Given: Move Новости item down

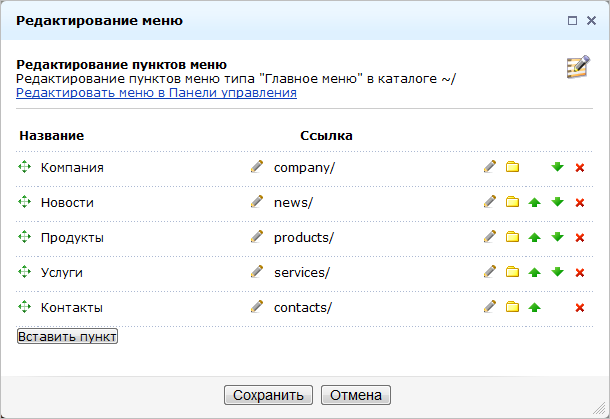Looking at the screenshot, I should 557,202.
